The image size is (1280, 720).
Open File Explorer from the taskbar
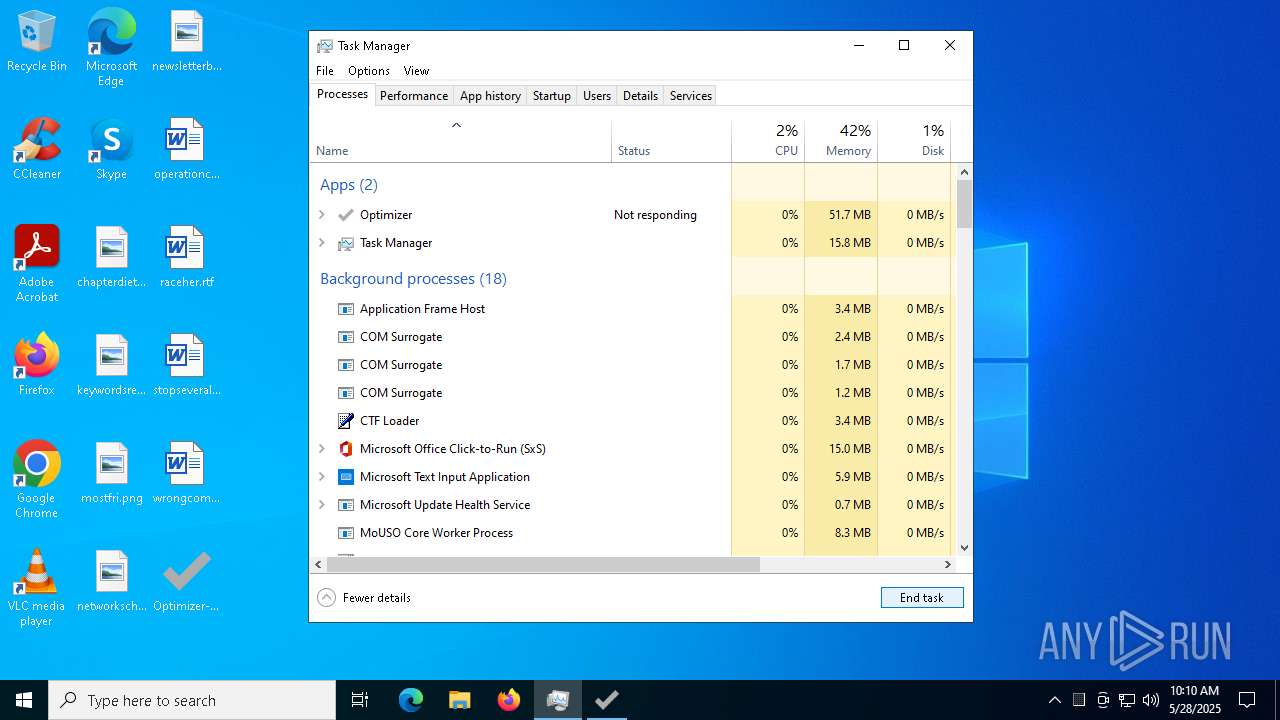459,700
